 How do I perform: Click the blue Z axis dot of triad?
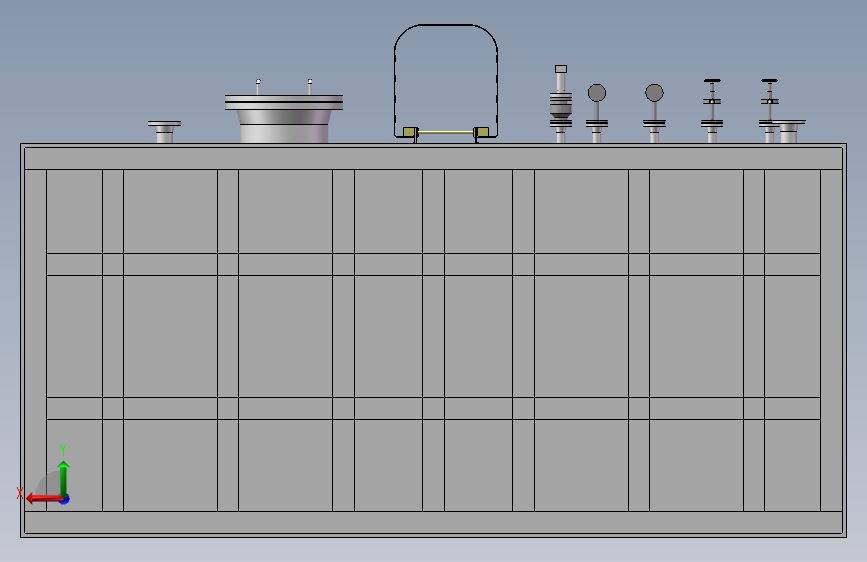click(x=65, y=499)
